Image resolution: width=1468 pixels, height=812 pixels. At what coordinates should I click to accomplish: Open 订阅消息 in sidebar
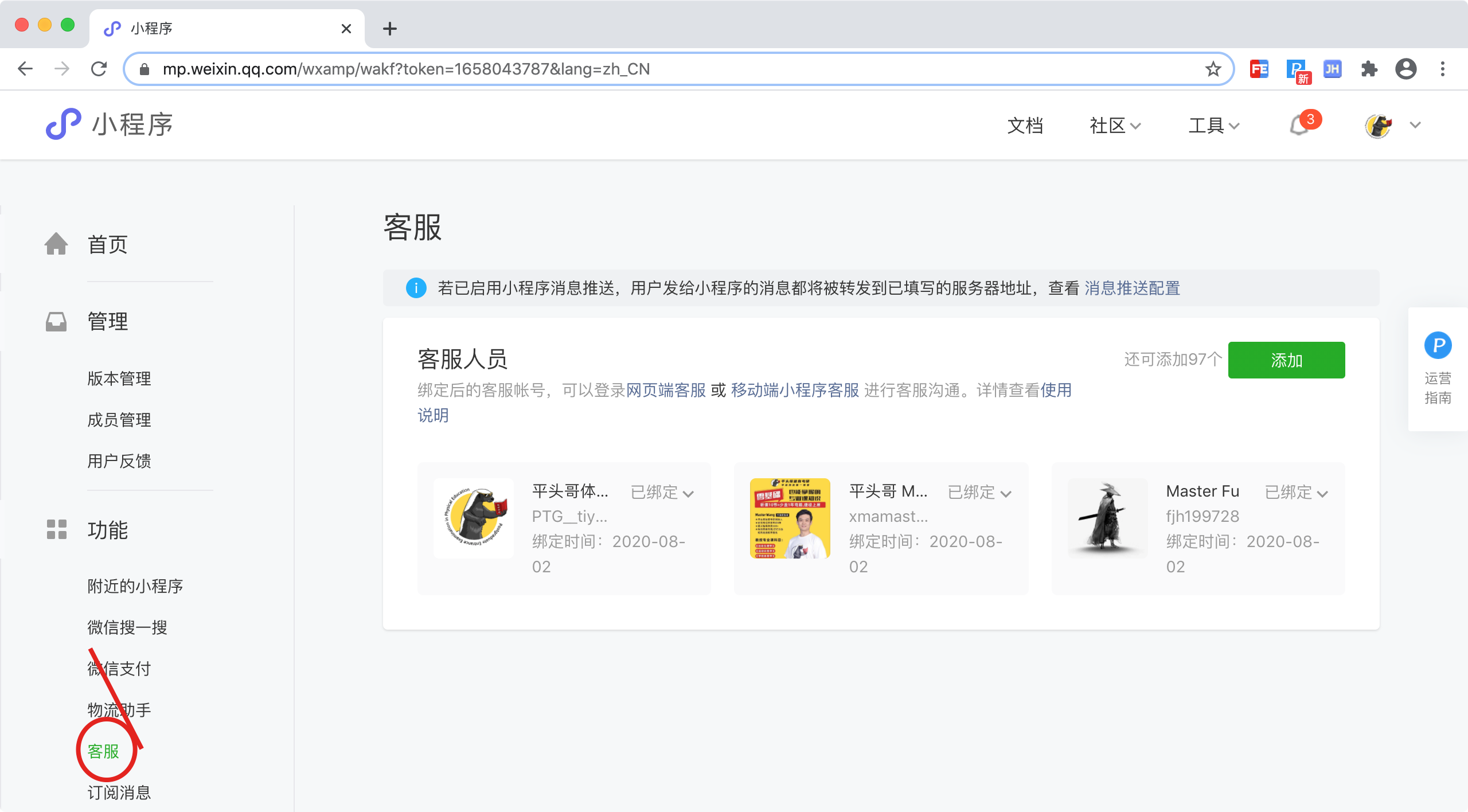click(x=119, y=793)
